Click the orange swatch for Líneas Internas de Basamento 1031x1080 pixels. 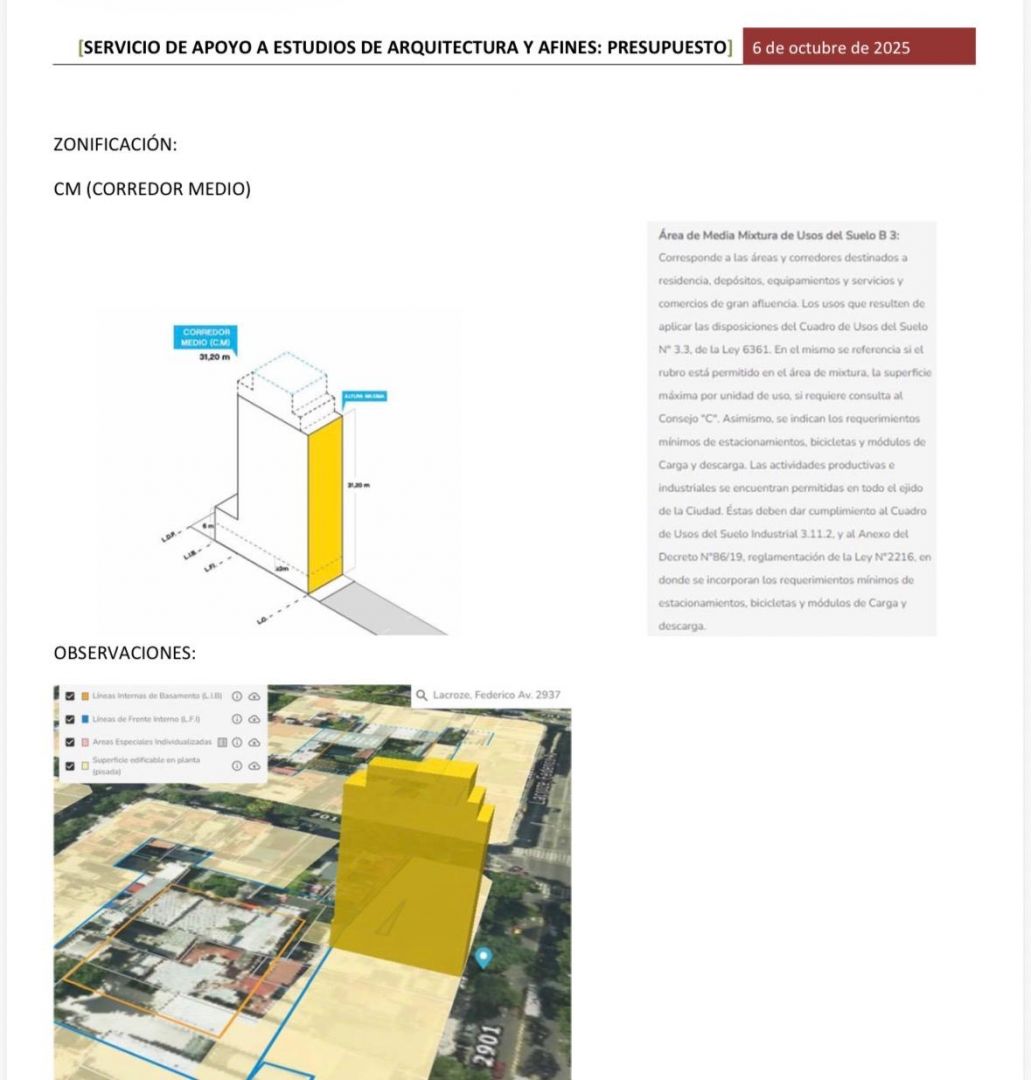pos(85,695)
